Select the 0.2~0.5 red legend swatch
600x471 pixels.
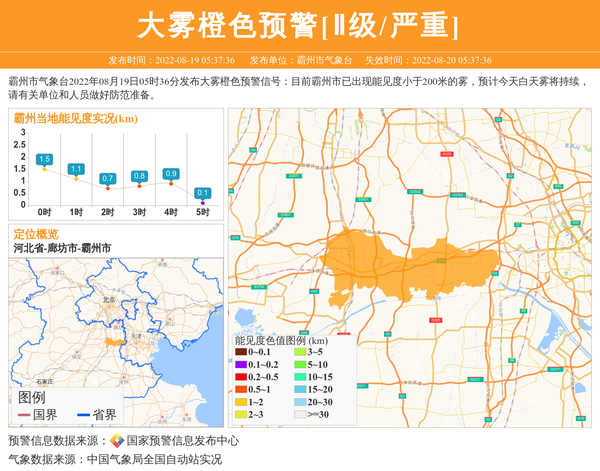241,377
